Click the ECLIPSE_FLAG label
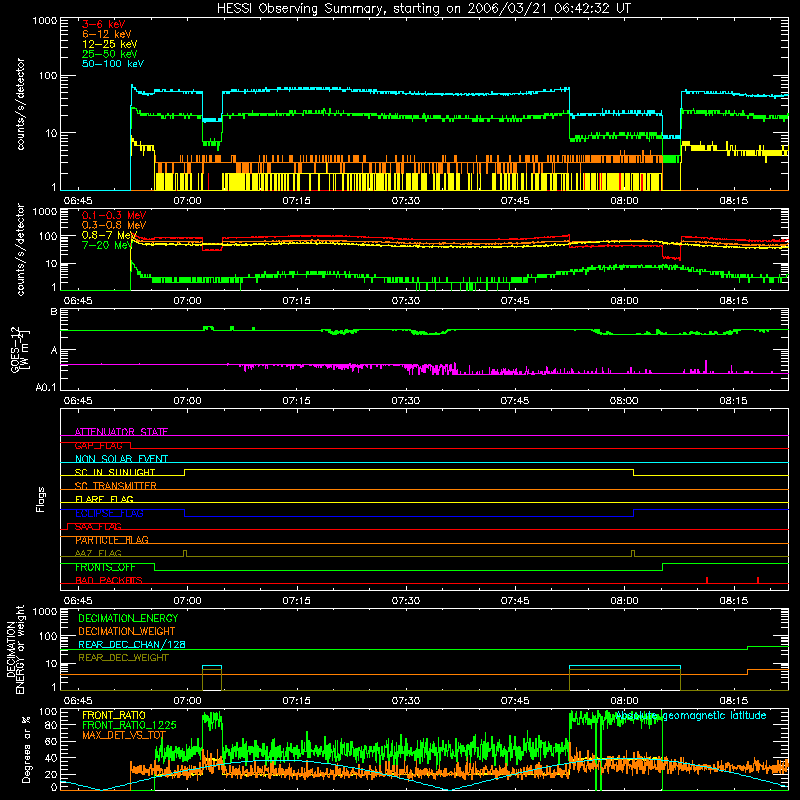Screen dimensions: 800x800 pos(109,513)
